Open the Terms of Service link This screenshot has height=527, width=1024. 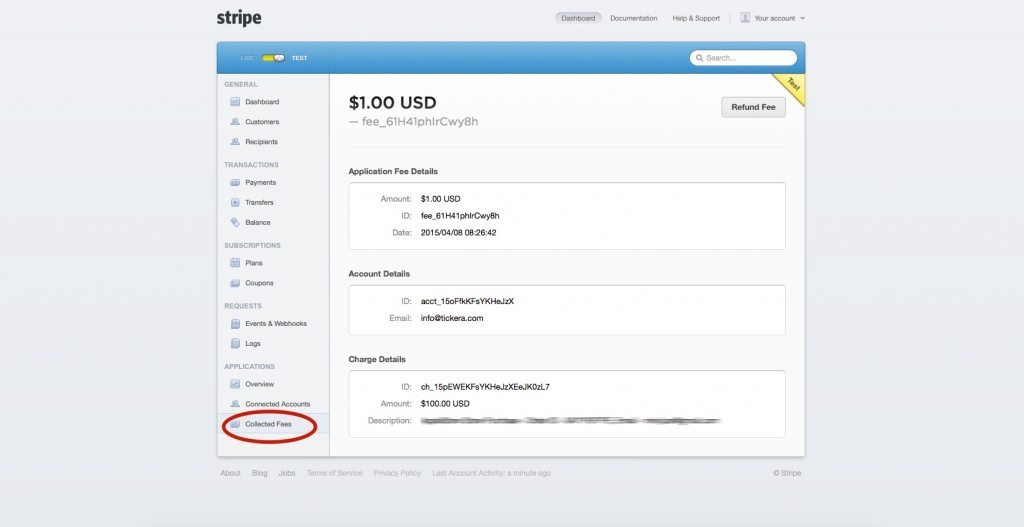tap(334, 473)
